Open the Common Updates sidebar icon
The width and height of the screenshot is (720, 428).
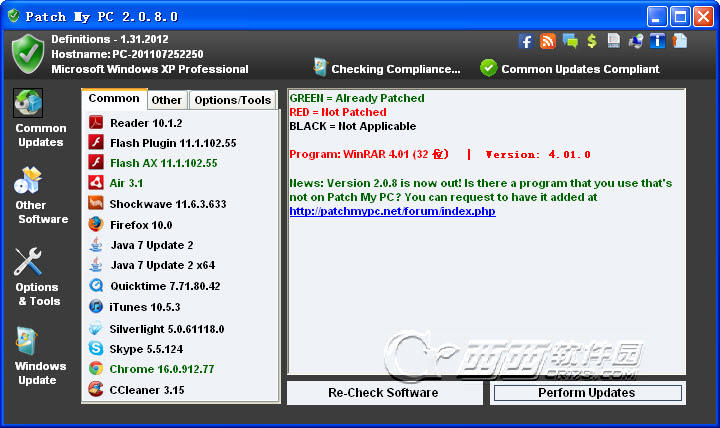coord(28,103)
